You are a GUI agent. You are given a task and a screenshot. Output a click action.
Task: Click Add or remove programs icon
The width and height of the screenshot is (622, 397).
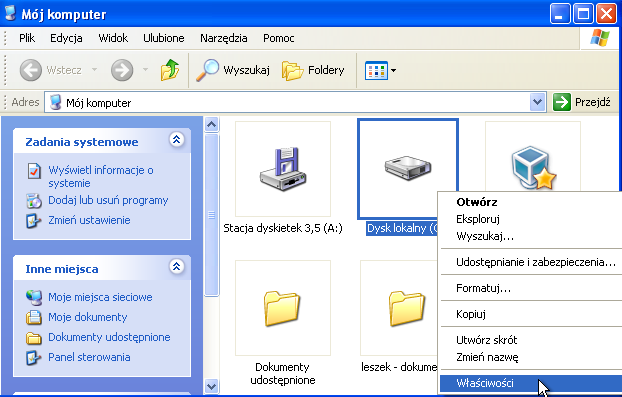pos(34,201)
